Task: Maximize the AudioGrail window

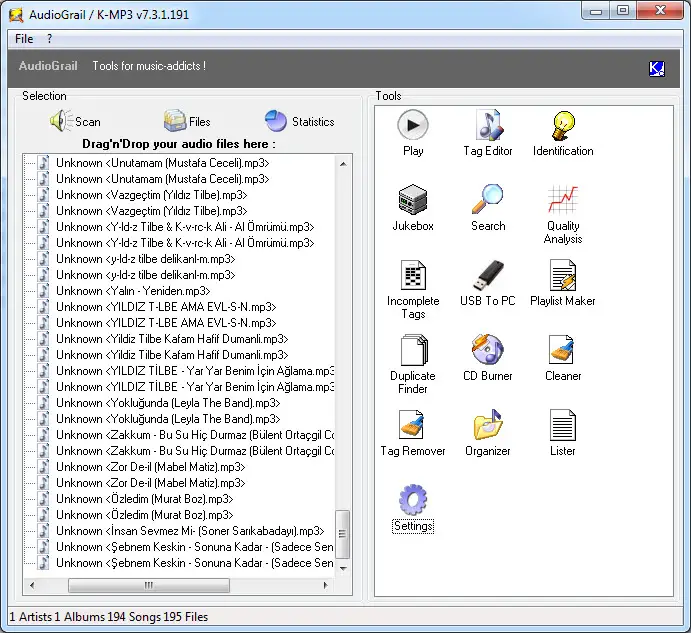Action: click(x=623, y=11)
